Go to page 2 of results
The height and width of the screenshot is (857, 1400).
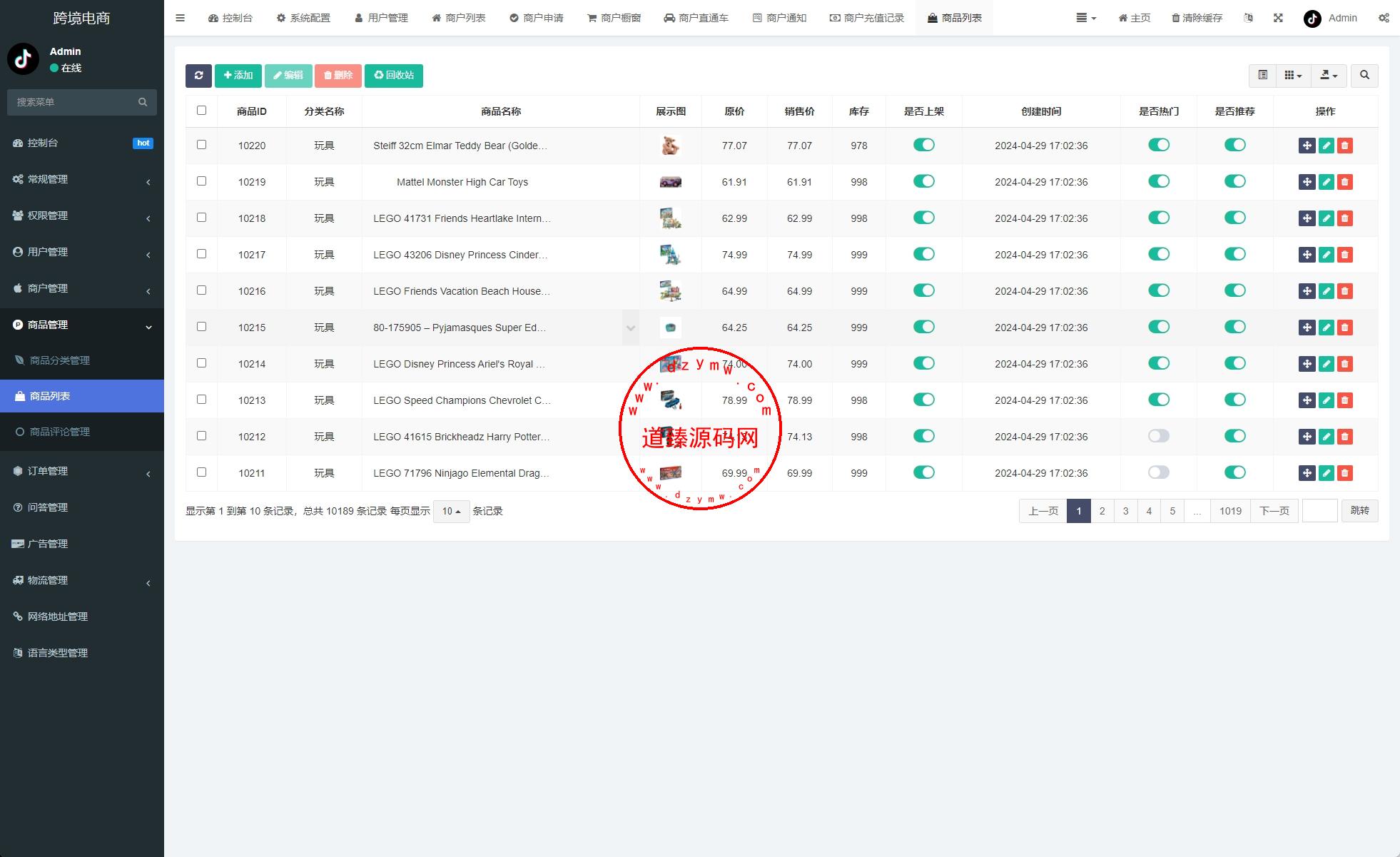tap(1102, 511)
